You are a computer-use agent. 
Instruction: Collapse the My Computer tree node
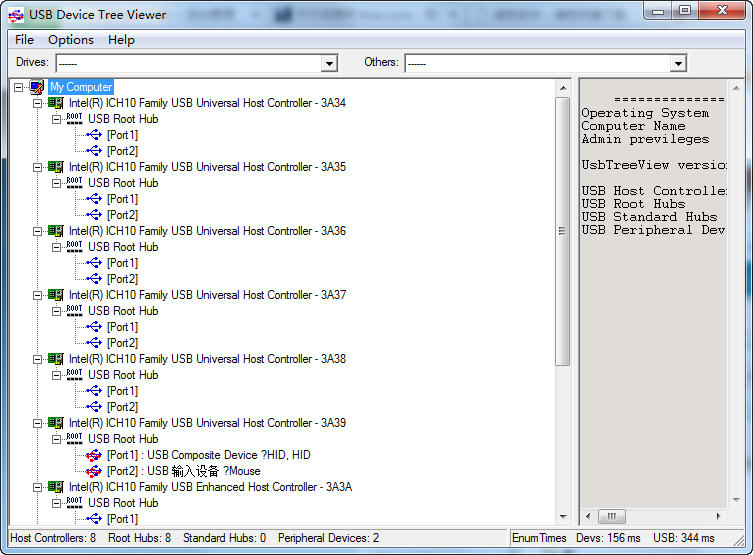tap(19, 87)
